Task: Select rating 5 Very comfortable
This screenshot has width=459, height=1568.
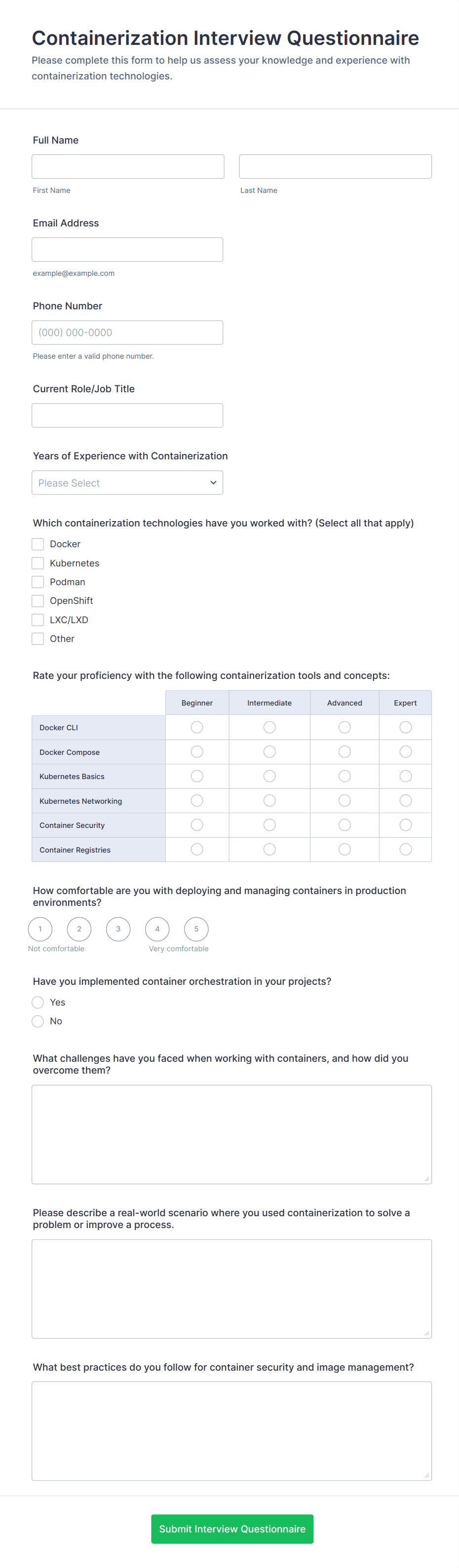Action: pyautogui.click(x=196, y=929)
